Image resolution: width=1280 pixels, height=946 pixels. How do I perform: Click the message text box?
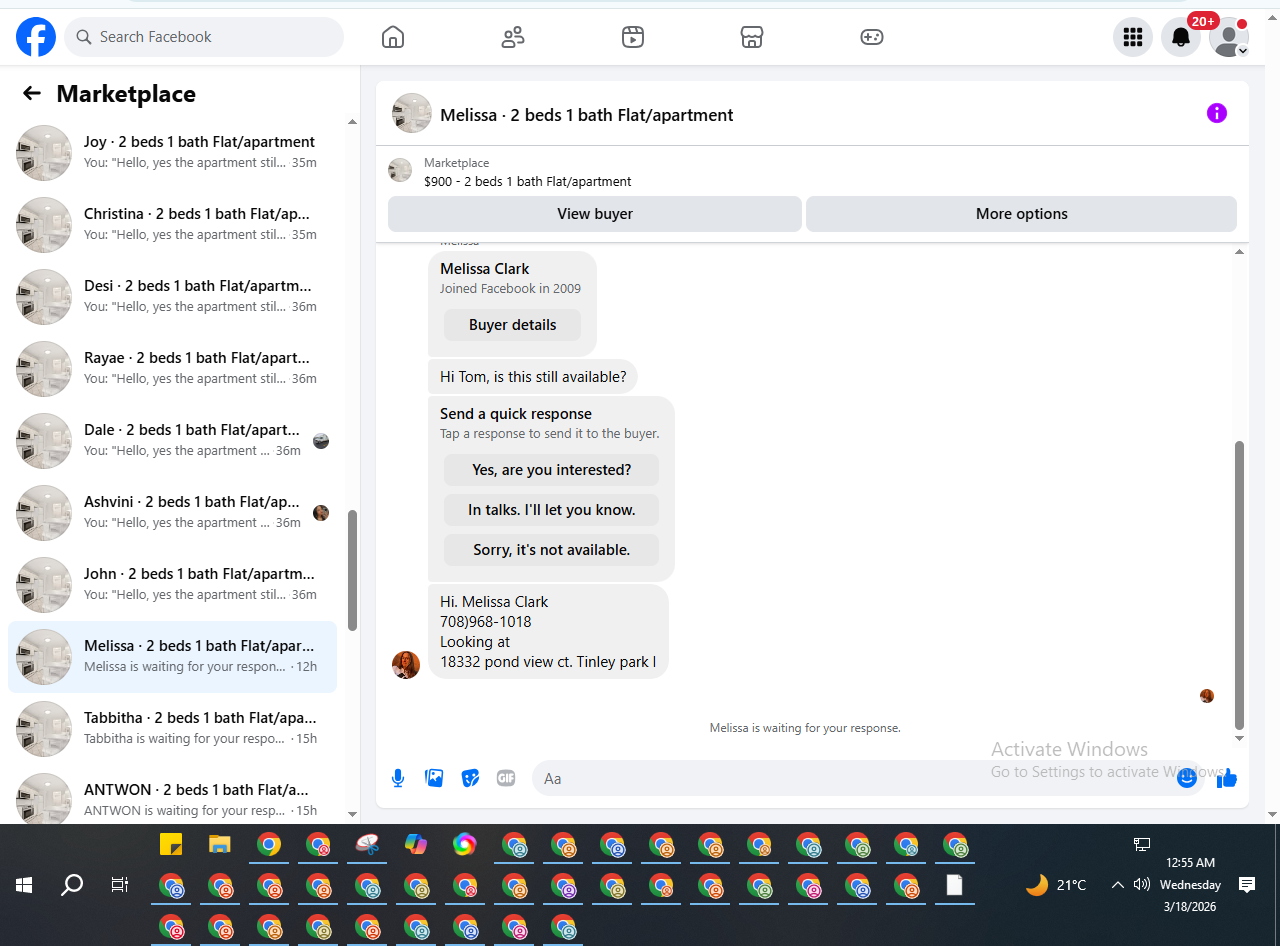point(868,778)
